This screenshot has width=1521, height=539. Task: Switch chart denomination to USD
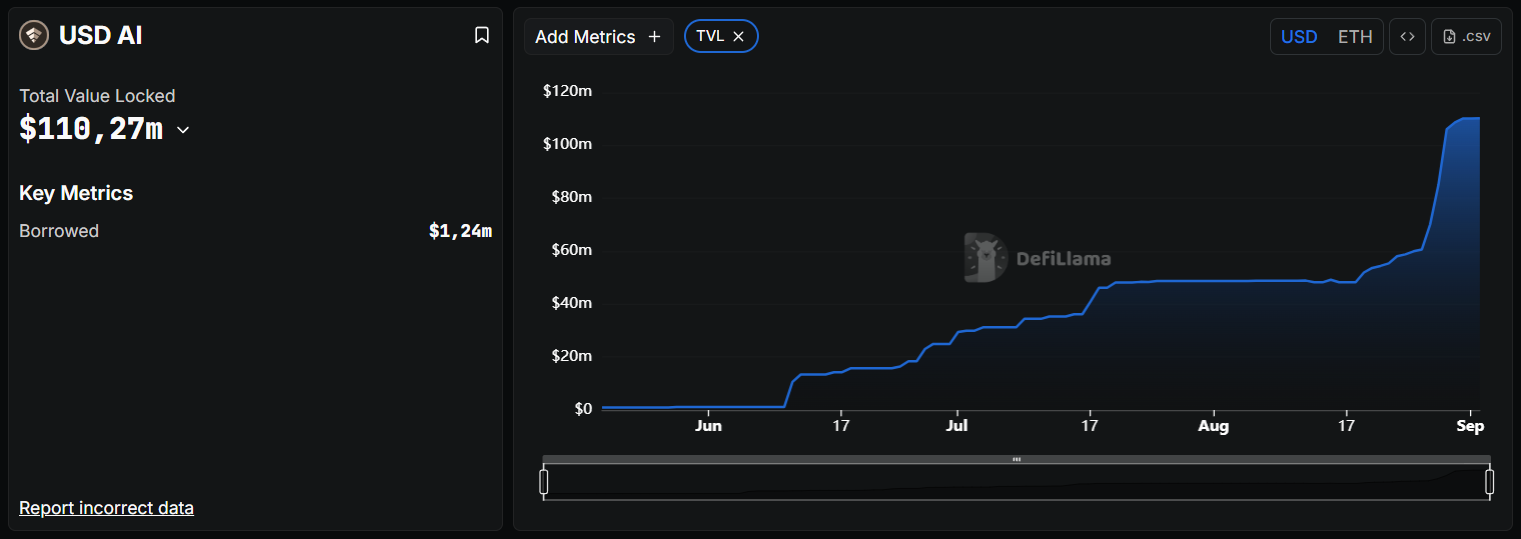click(x=1299, y=37)
